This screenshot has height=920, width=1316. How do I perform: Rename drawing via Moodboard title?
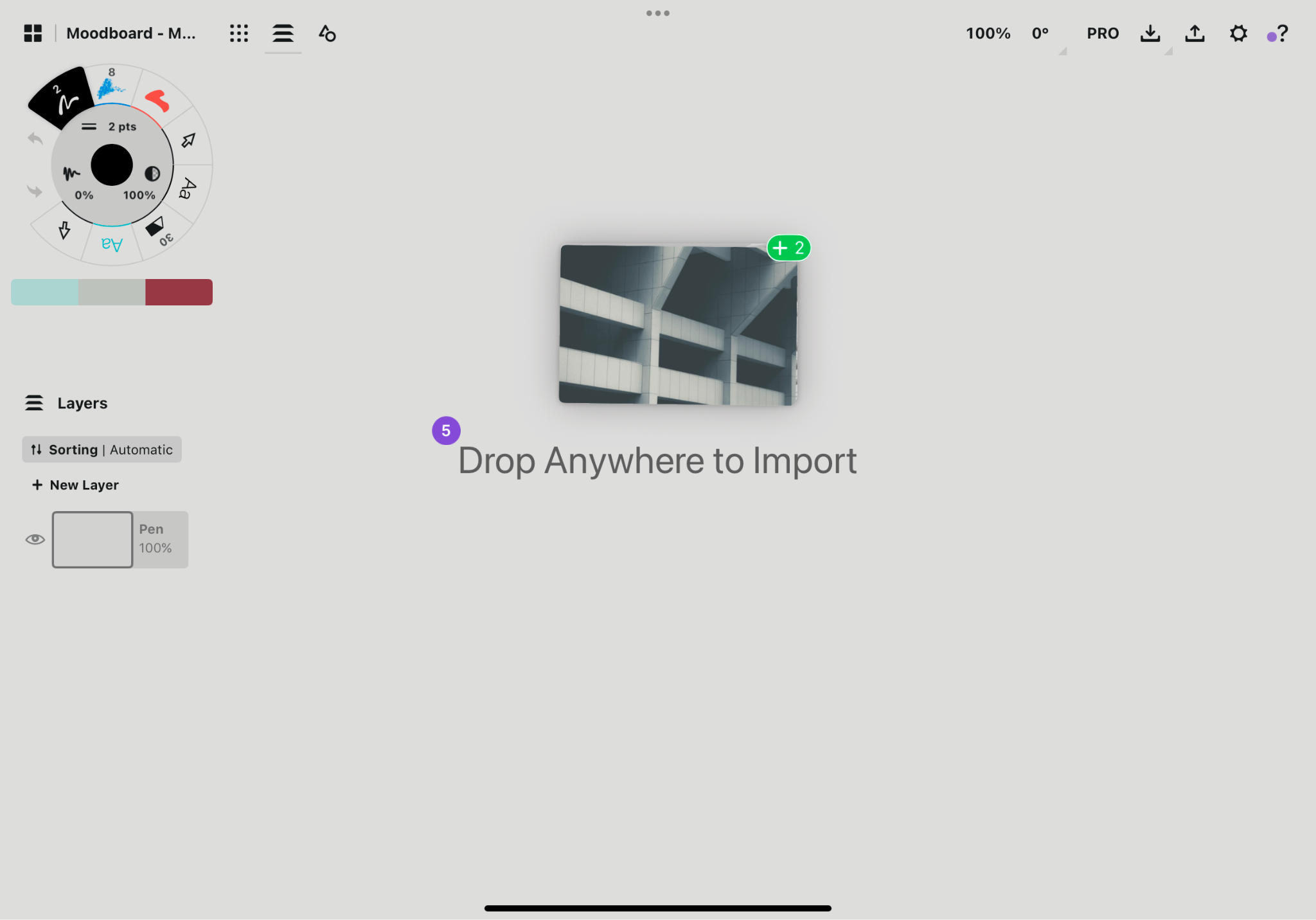(131, 33)
